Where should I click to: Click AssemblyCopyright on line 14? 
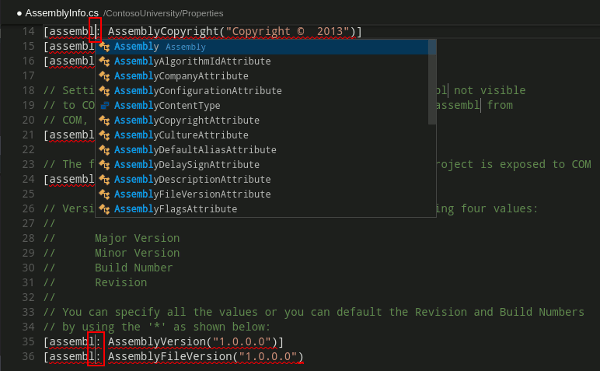[163, 31]
